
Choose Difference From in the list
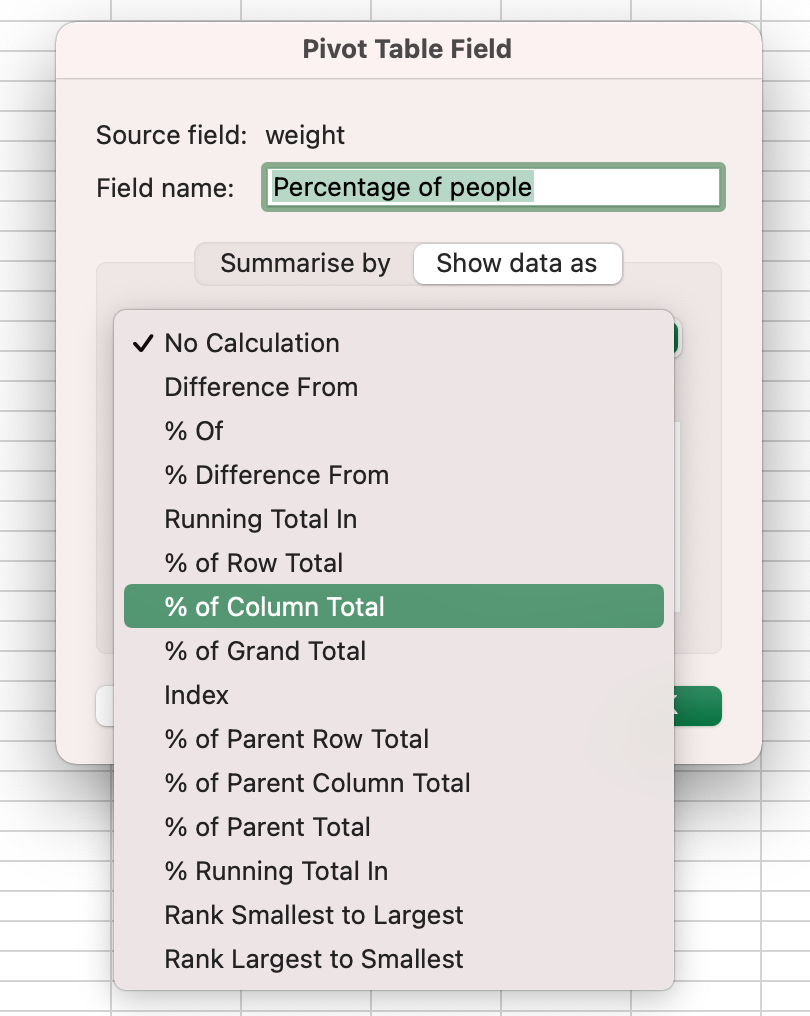point(261,387)
